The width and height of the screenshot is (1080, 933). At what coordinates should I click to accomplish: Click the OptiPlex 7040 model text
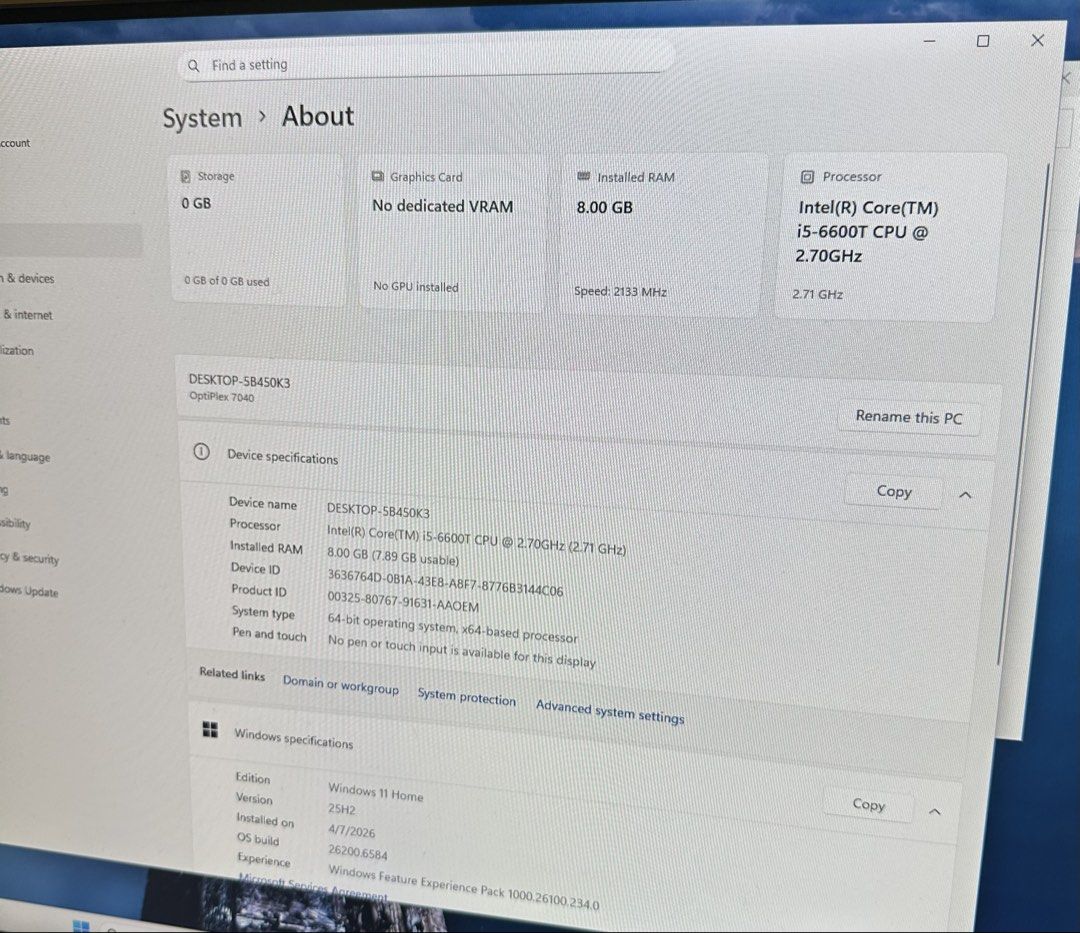coord(221,397)
